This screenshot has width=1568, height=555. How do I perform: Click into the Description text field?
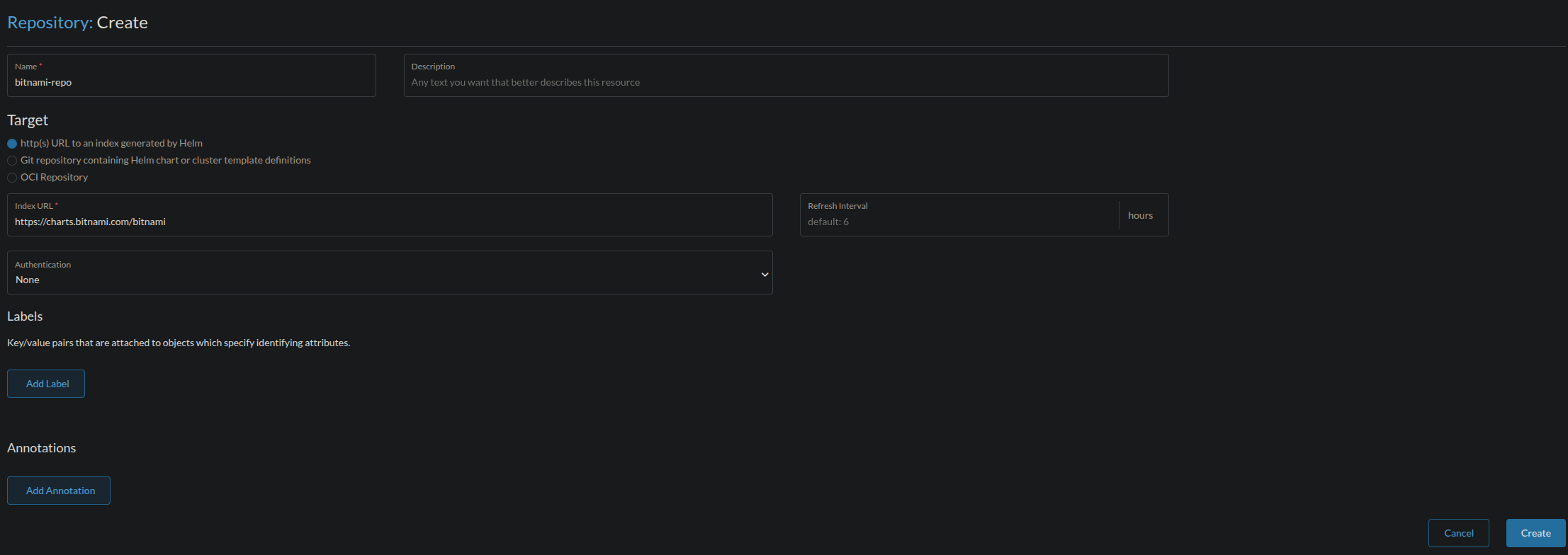point(785,82)
